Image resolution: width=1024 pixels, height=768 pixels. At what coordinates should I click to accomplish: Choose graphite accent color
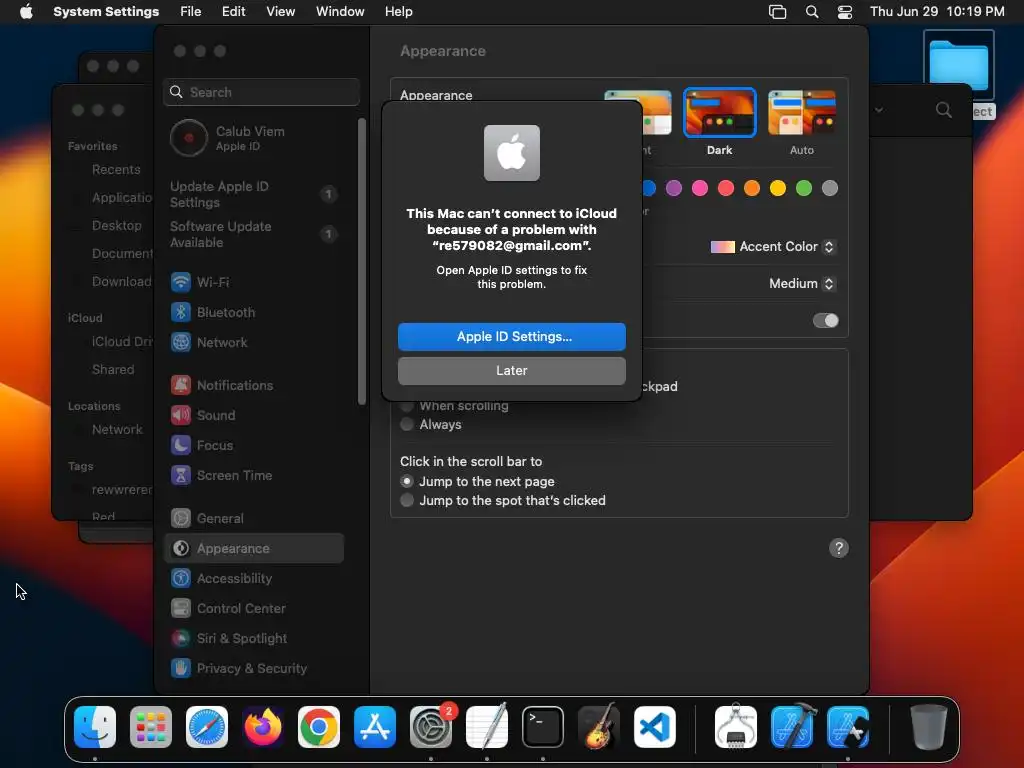[830, 188]
